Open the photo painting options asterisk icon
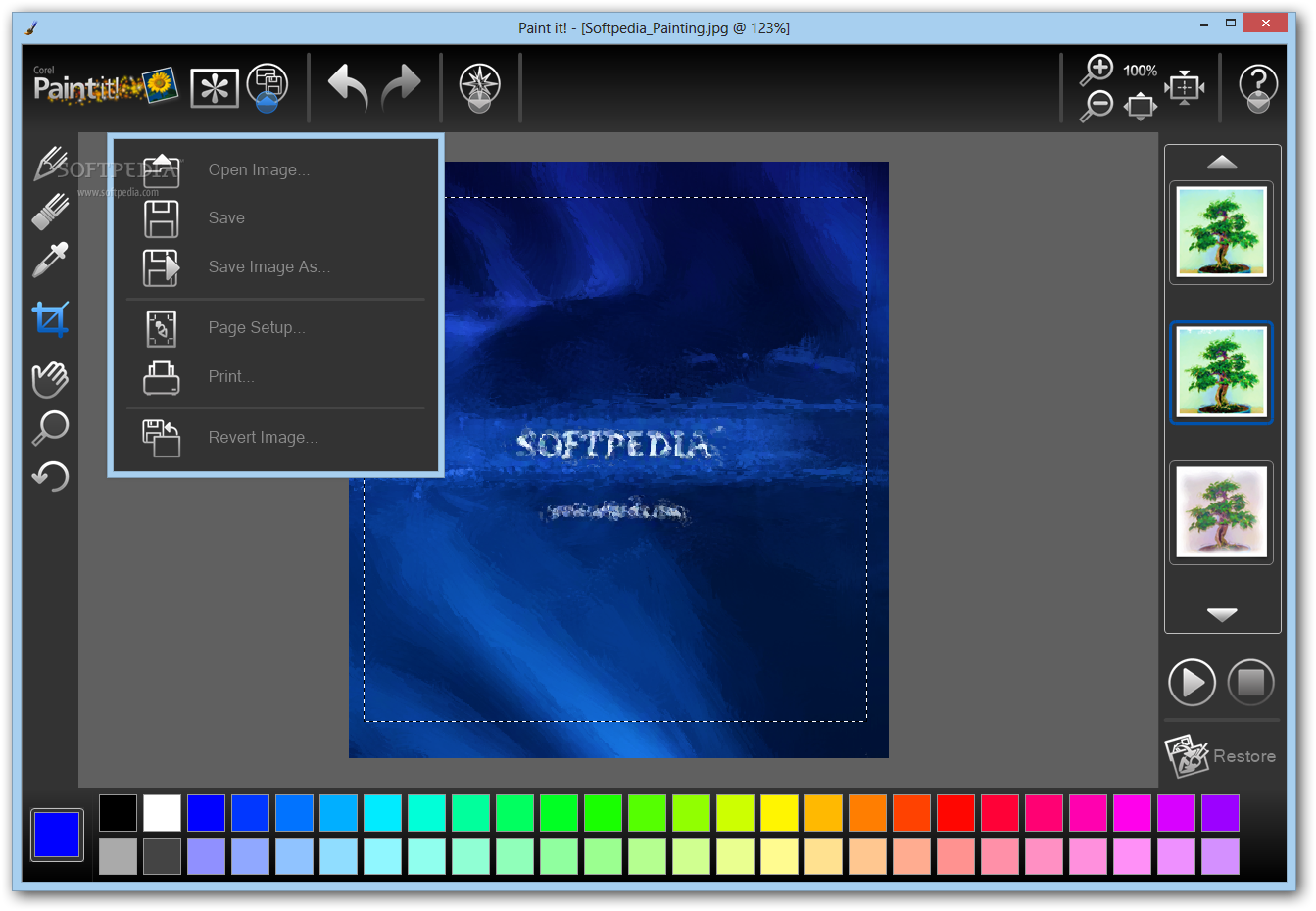Screen dimensions: 1316x911 click(215, 88)
